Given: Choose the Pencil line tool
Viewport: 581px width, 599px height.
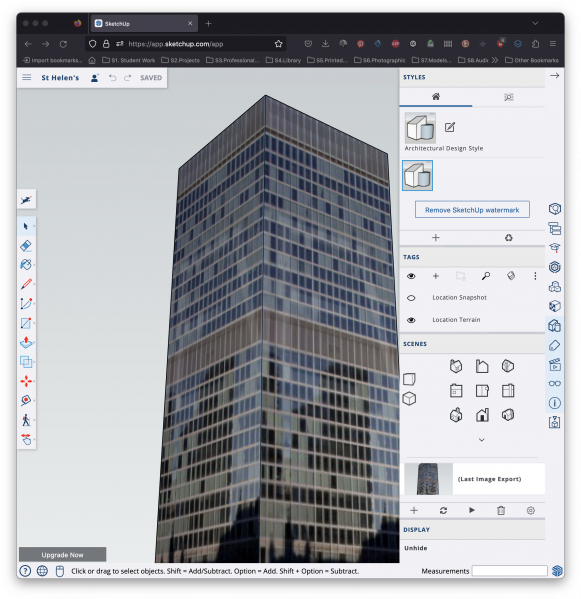Looking at the screenshot, I should (26, 284).
